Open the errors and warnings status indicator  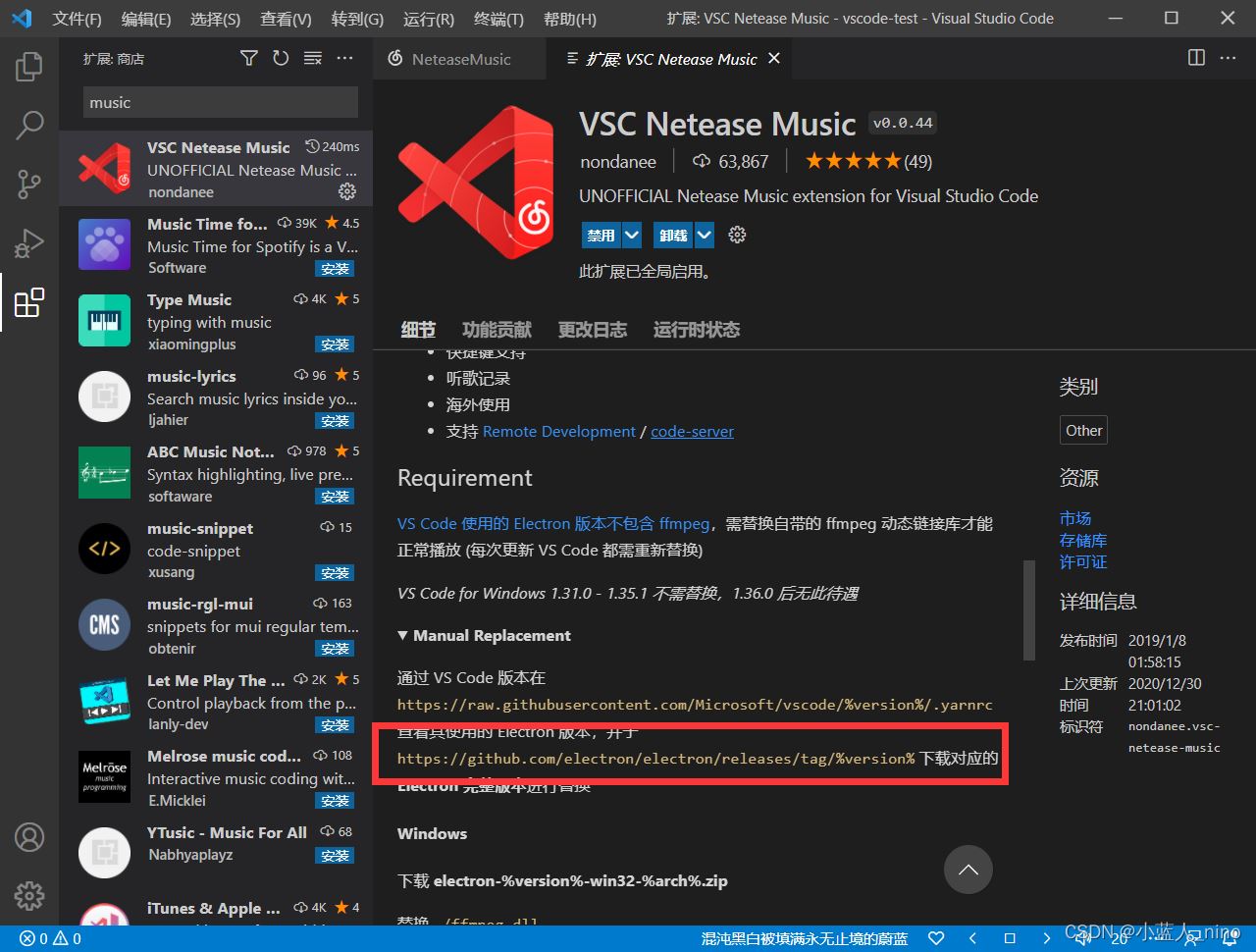(x=50, y=938)
